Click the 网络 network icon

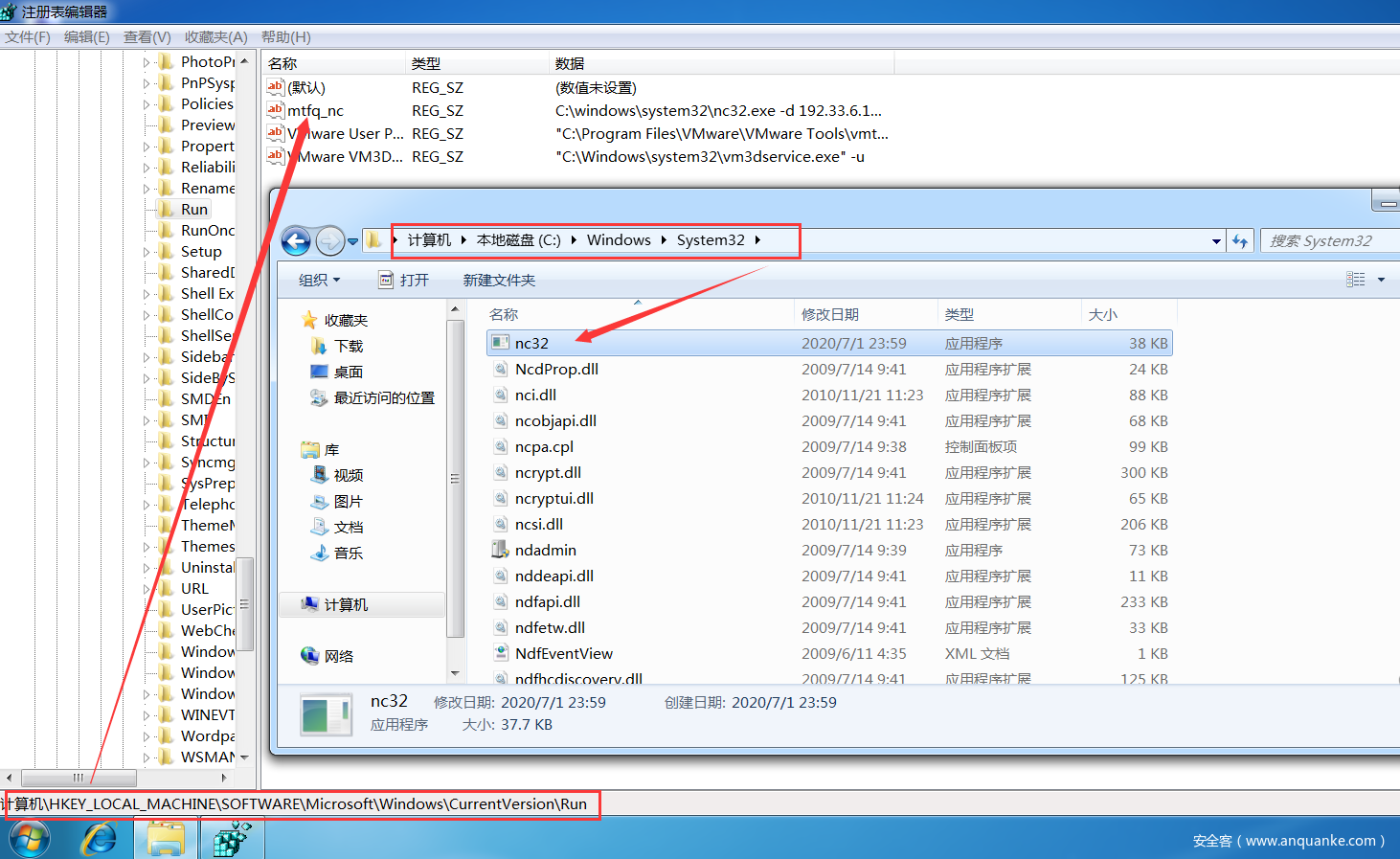(x=309, y=656)
